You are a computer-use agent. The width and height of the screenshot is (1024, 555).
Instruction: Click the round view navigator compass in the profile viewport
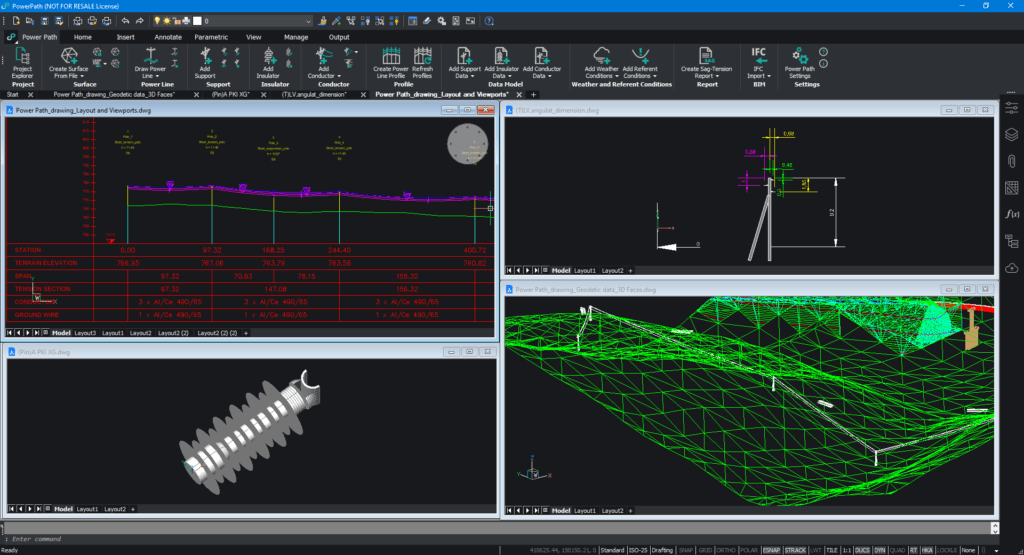tap(467, 144)
